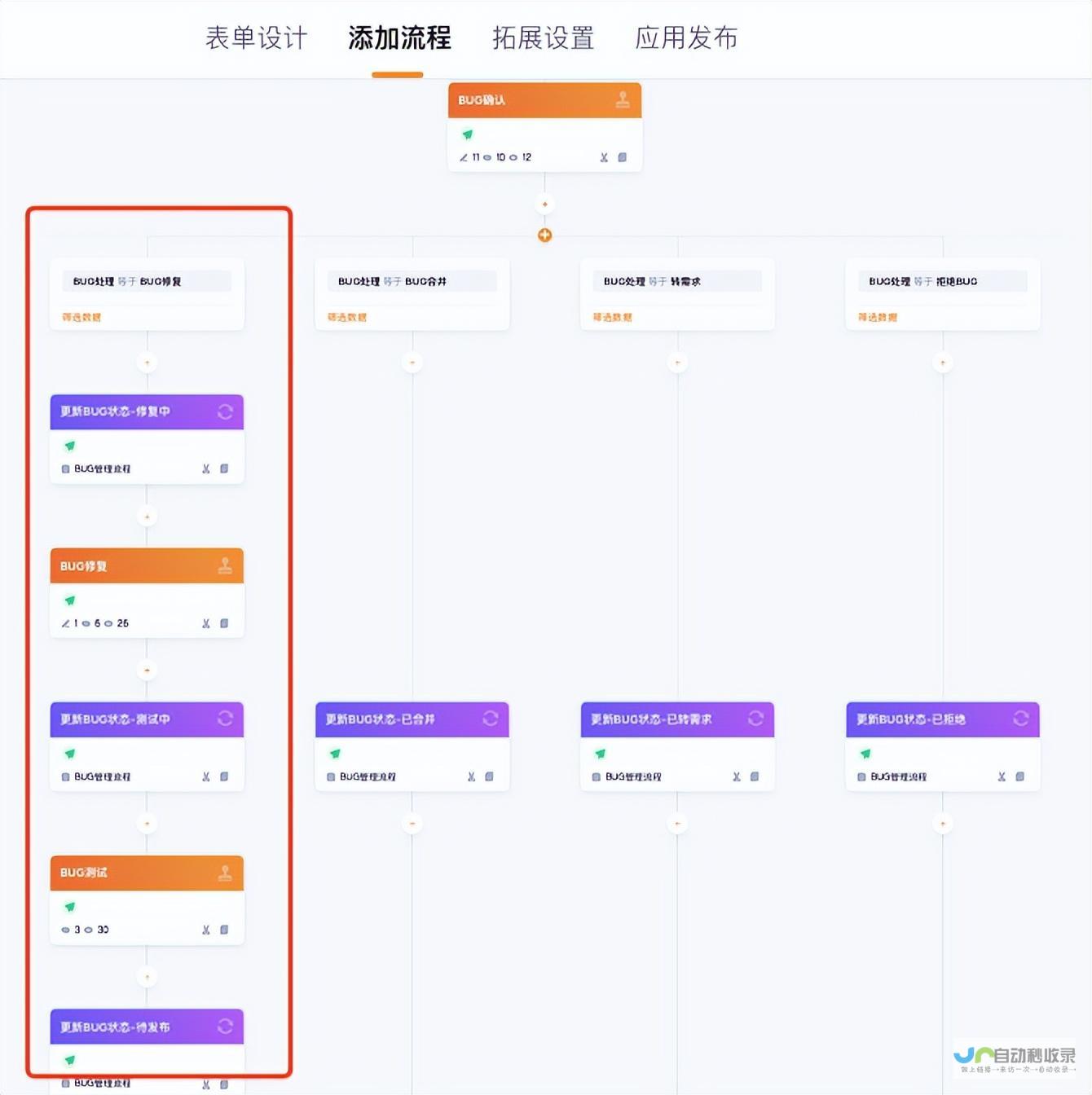
Task: Click the stamp icon on BUG修复 node
Action: pos(225,565)
